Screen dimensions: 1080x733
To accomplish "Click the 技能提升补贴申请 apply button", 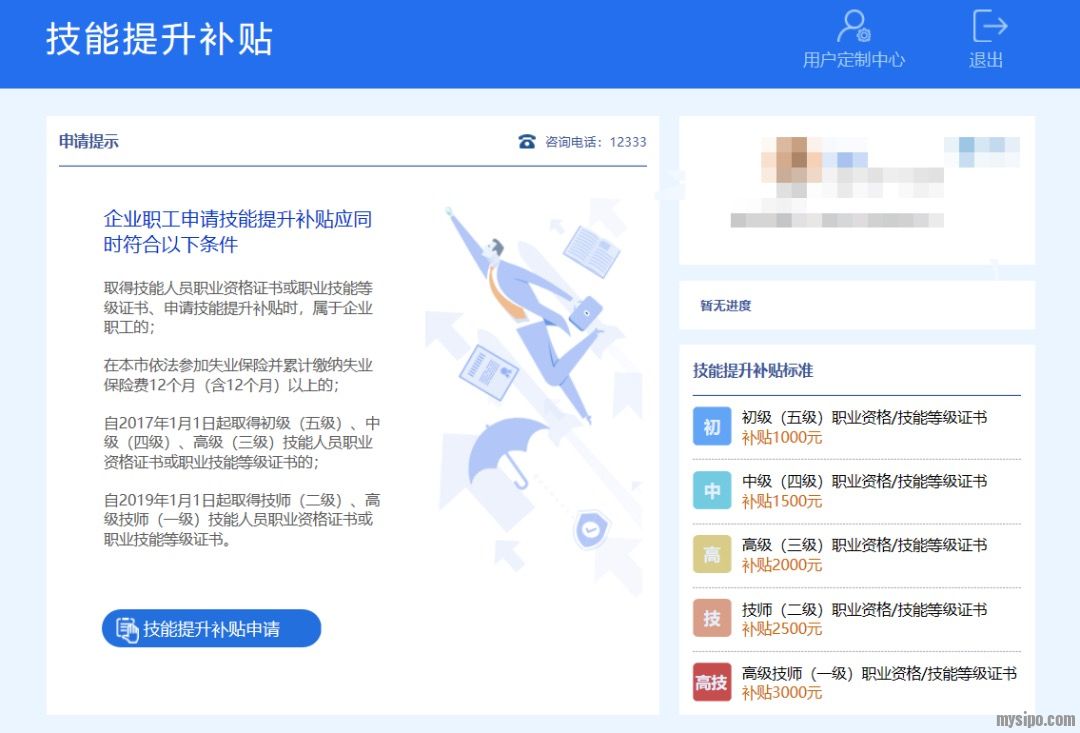I will coord(211,629).
